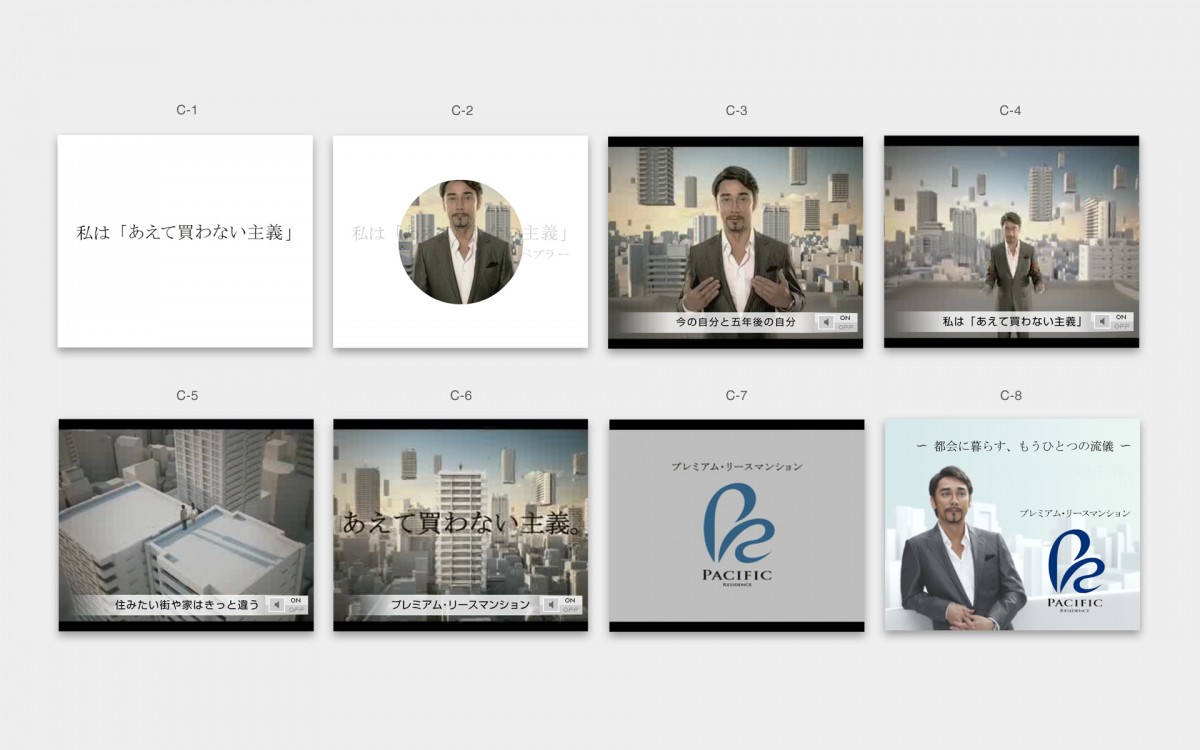This screenshot has height=750, width=1200.
Task: Switch sound OFF in frame C-4
Action: pos(1122,327)
